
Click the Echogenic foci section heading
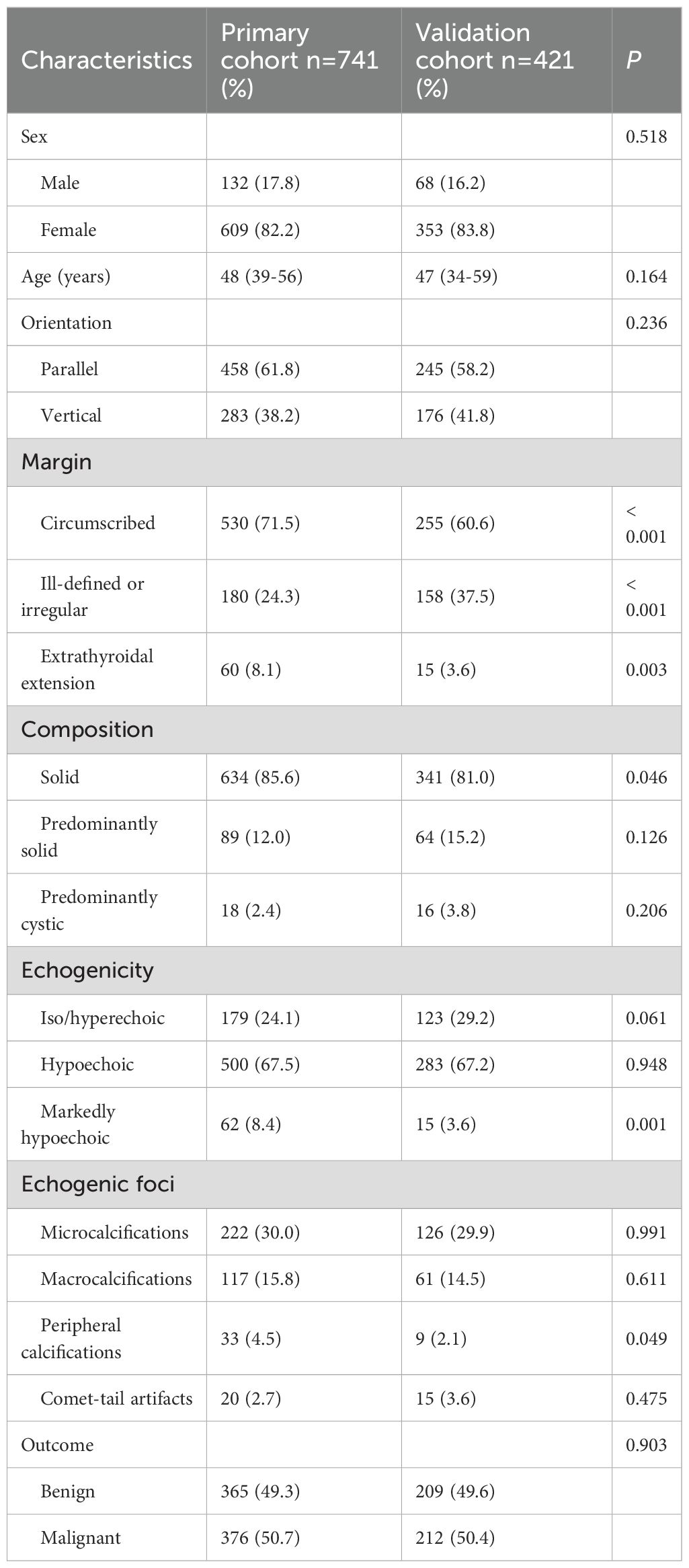(97, 1184)
